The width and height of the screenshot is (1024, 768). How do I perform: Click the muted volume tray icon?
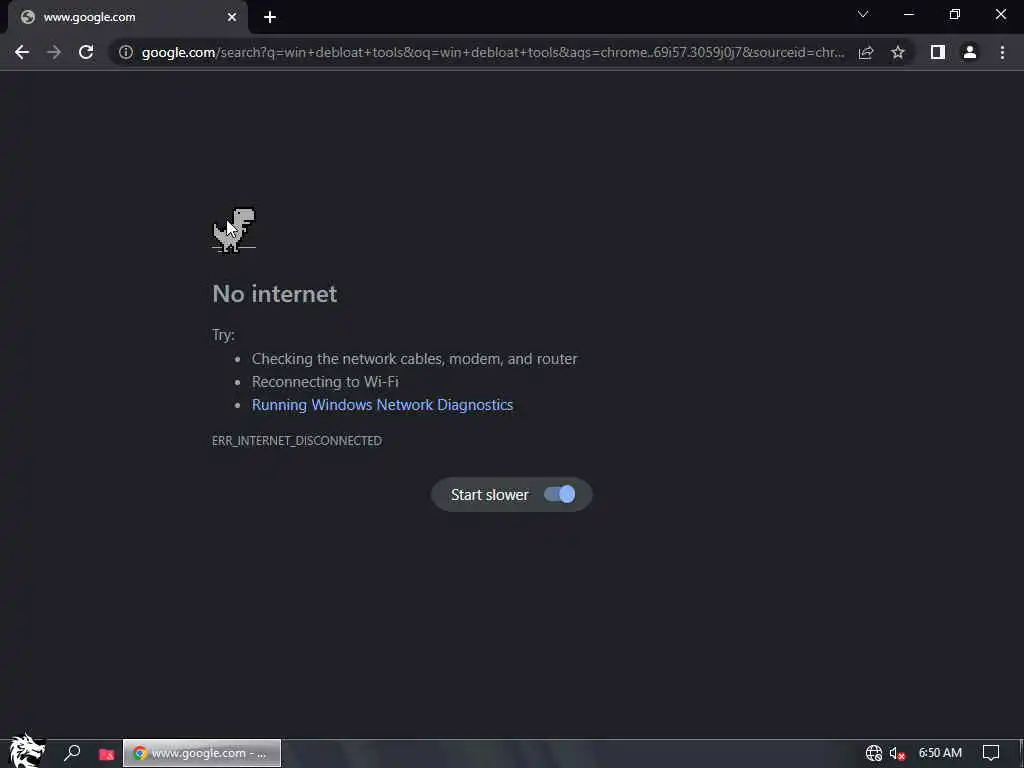897,754
